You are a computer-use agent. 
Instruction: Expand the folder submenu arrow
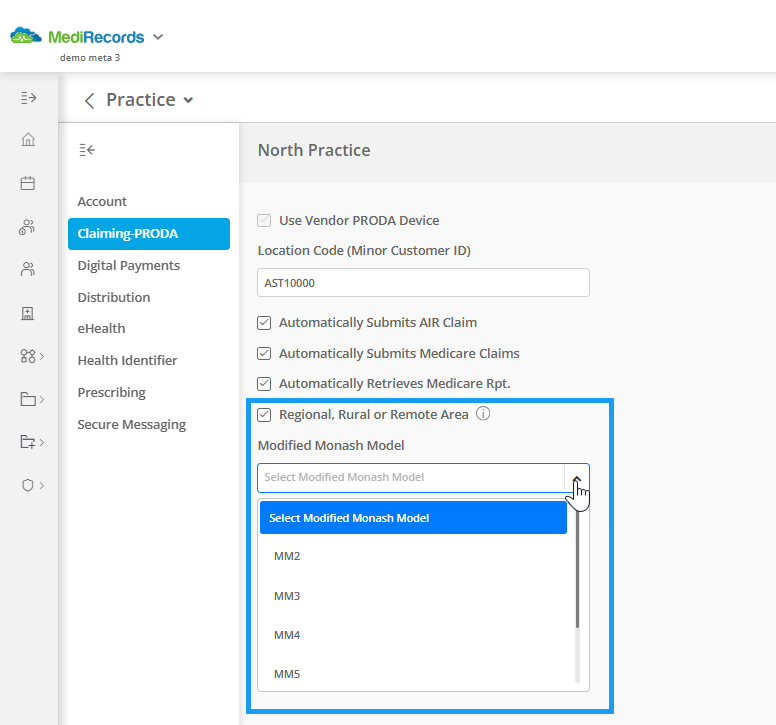coord(42,399)
